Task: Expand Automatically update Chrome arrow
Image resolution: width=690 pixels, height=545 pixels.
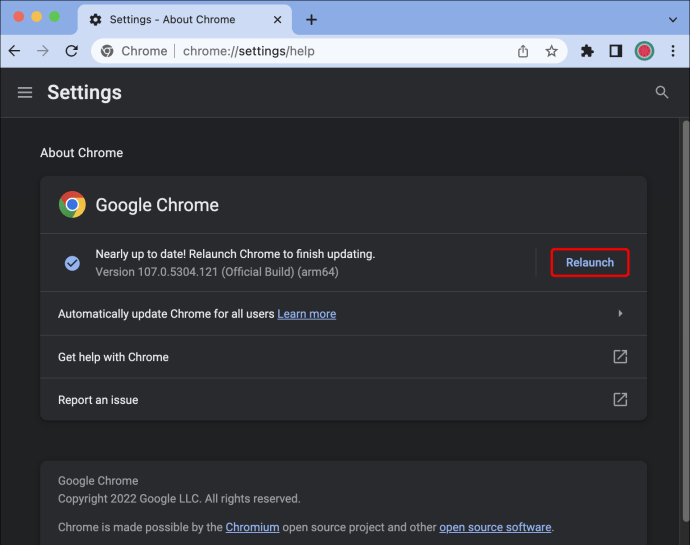Action: click(x=620, y=313)
